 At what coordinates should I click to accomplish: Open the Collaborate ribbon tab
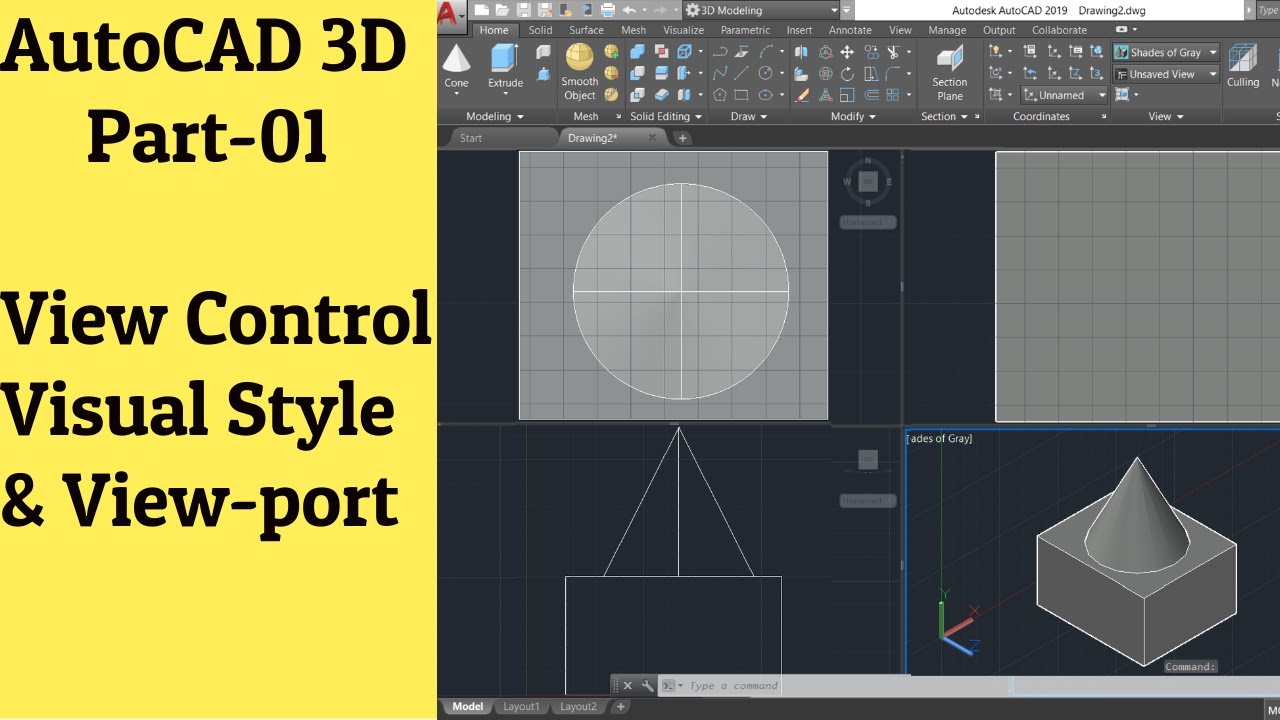[1059, 30]
